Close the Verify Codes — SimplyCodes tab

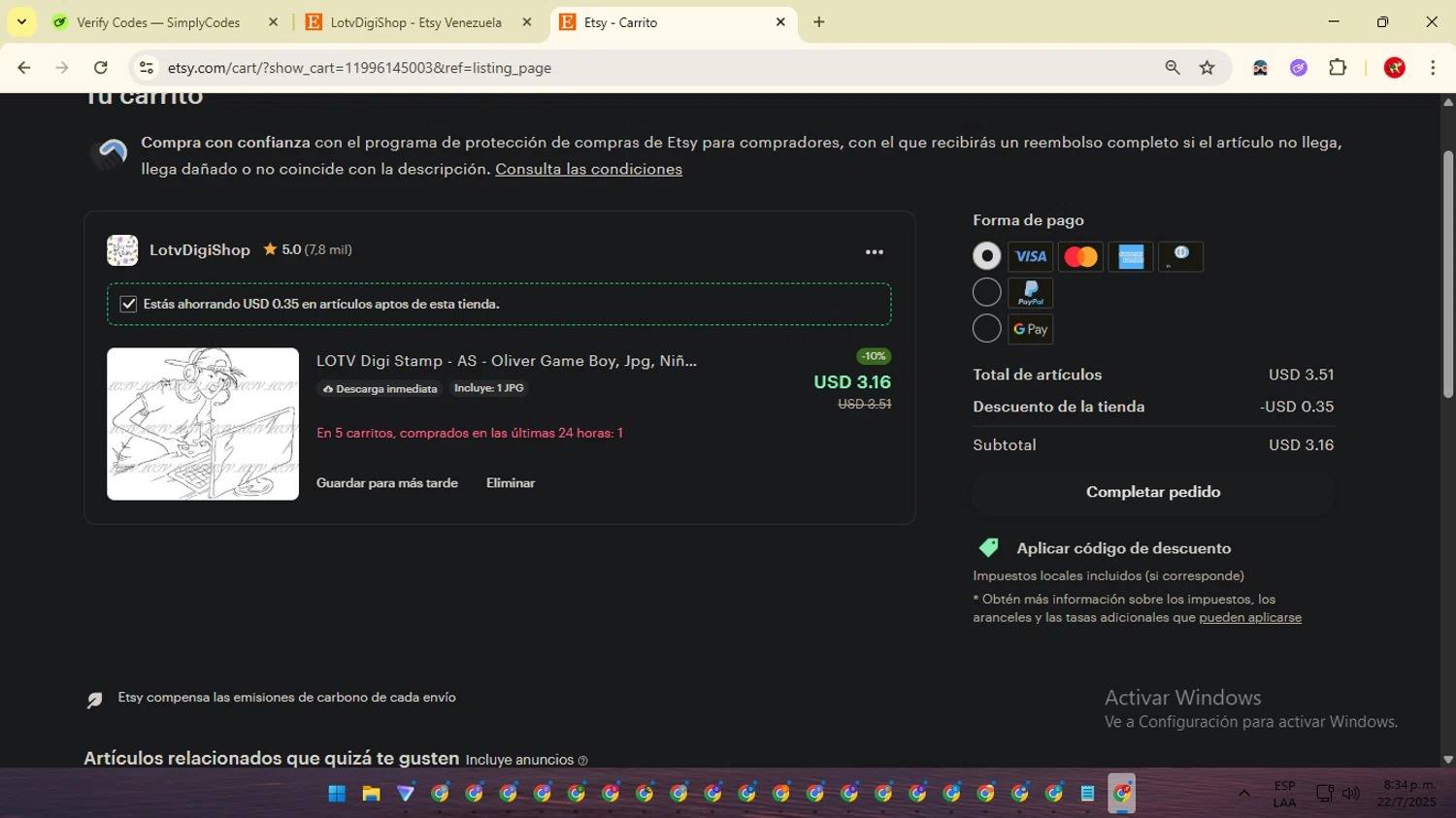point(273,22)
